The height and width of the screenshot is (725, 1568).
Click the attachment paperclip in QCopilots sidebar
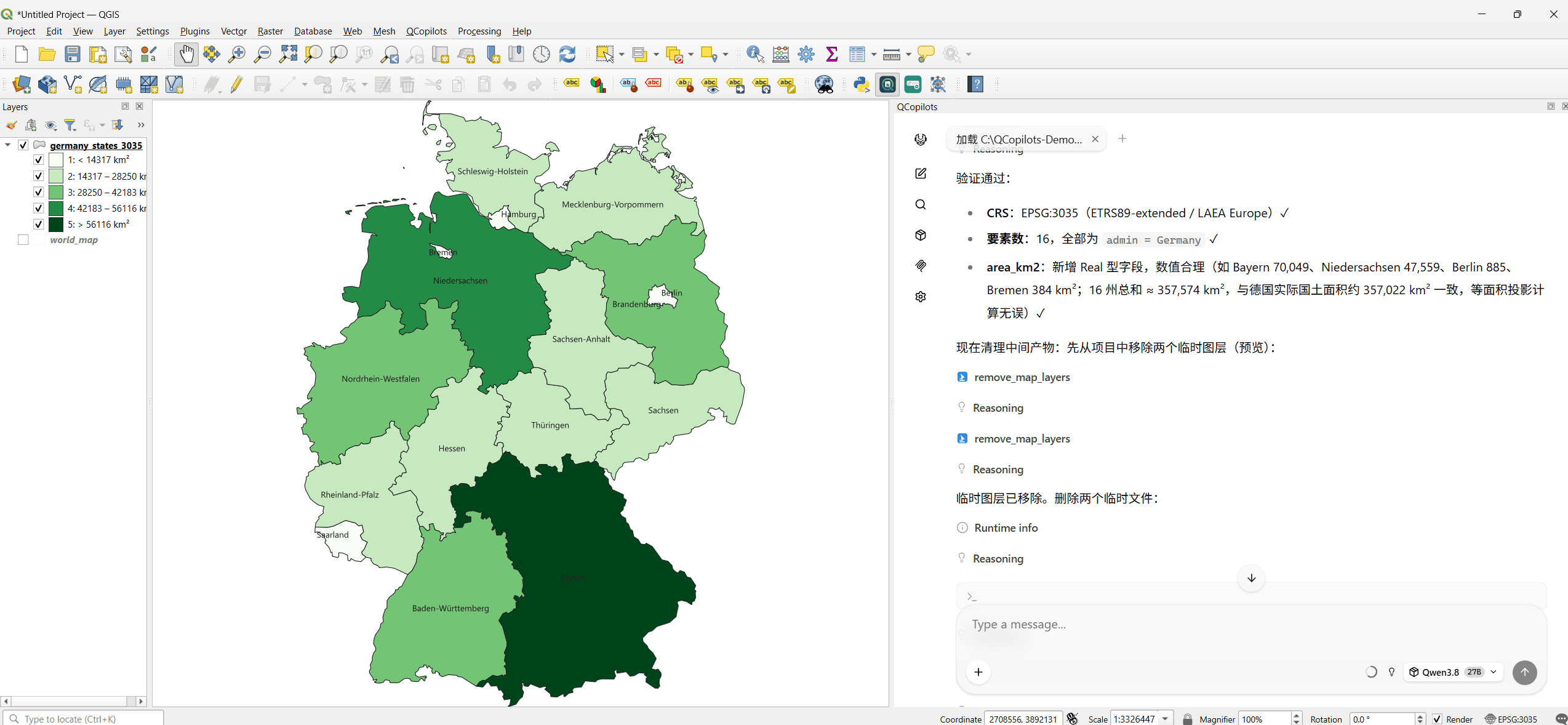tap(921, 266)
